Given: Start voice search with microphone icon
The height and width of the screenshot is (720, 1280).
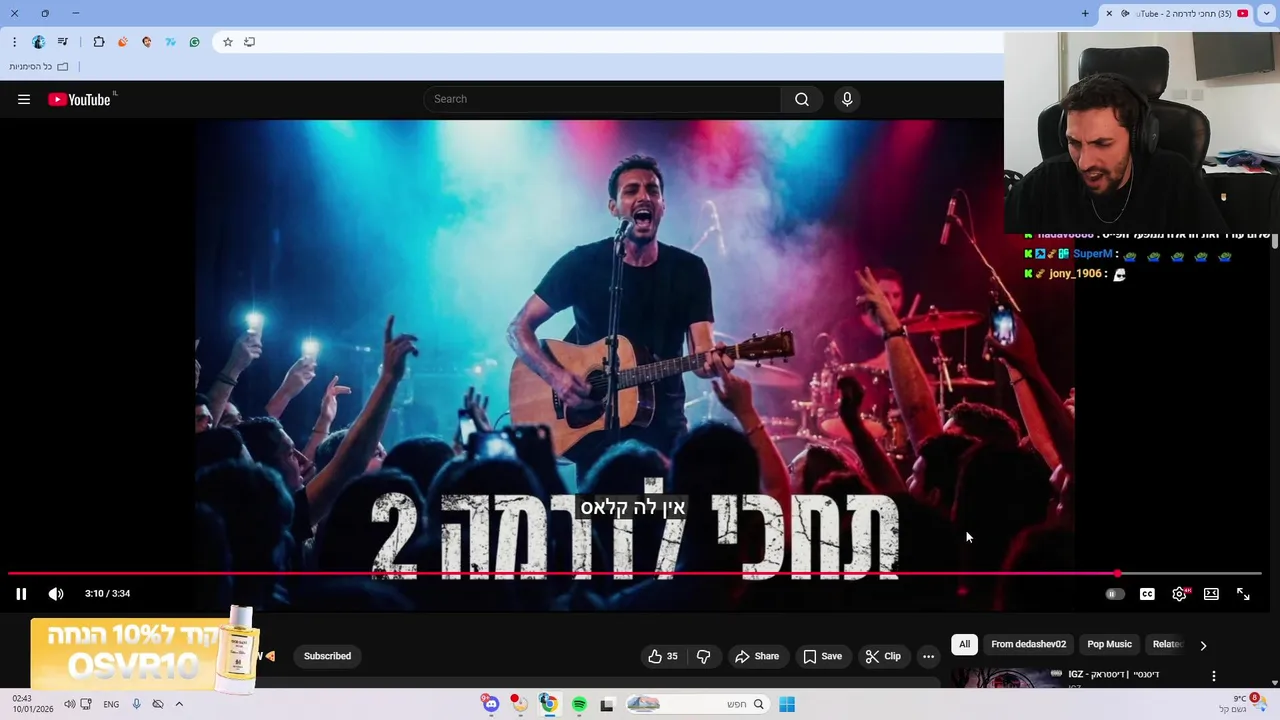Looking at the screenshot, I should (847, 99).
